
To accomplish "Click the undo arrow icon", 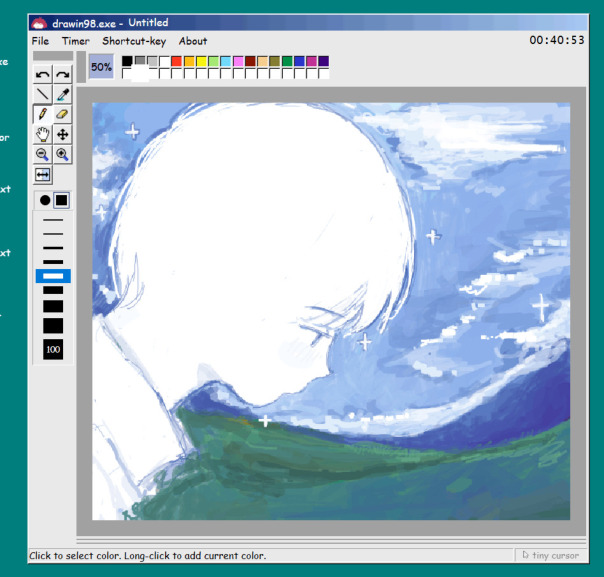I will (x=42, y=74).
